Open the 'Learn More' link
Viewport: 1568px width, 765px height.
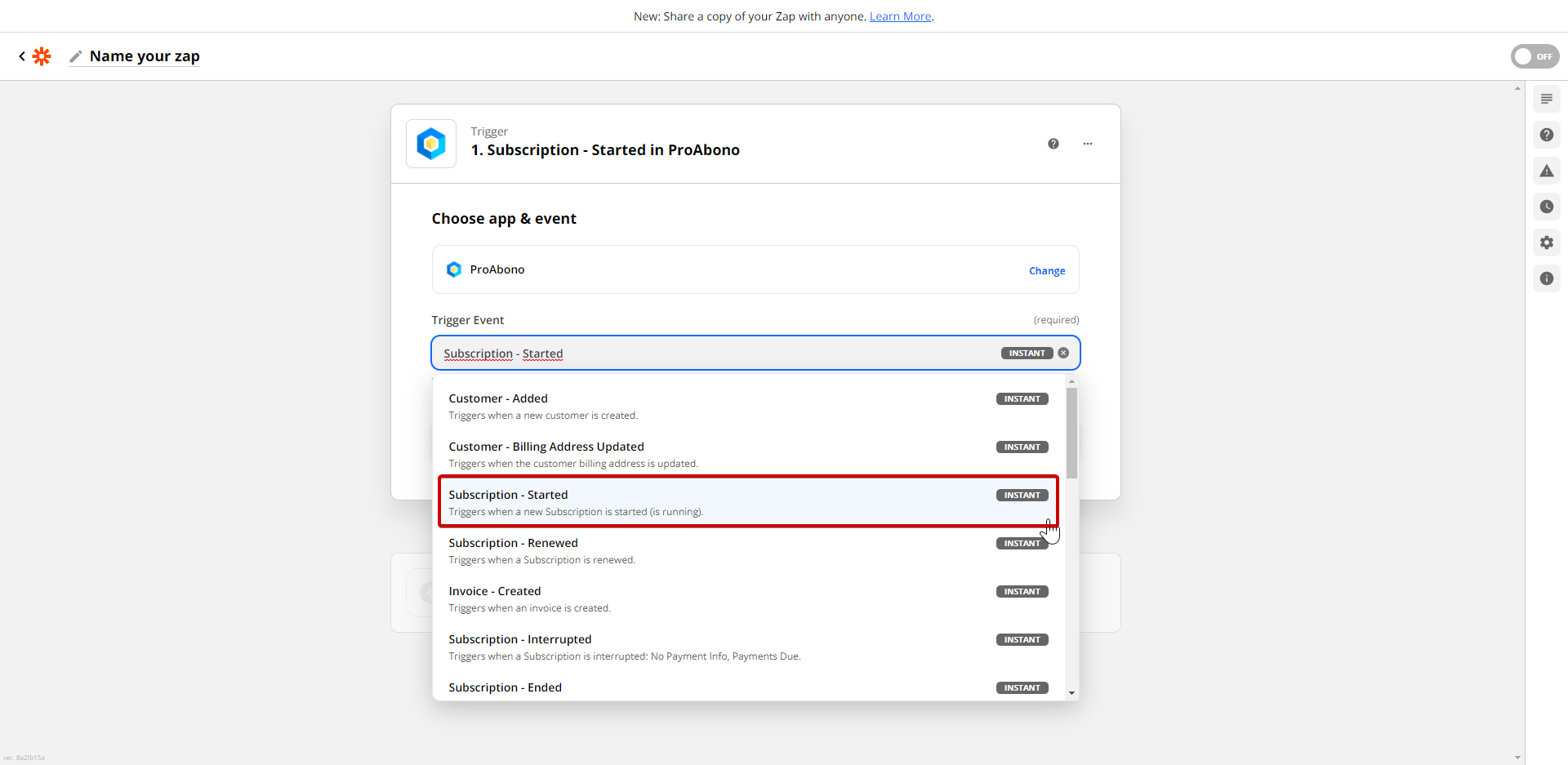[900, 16]
